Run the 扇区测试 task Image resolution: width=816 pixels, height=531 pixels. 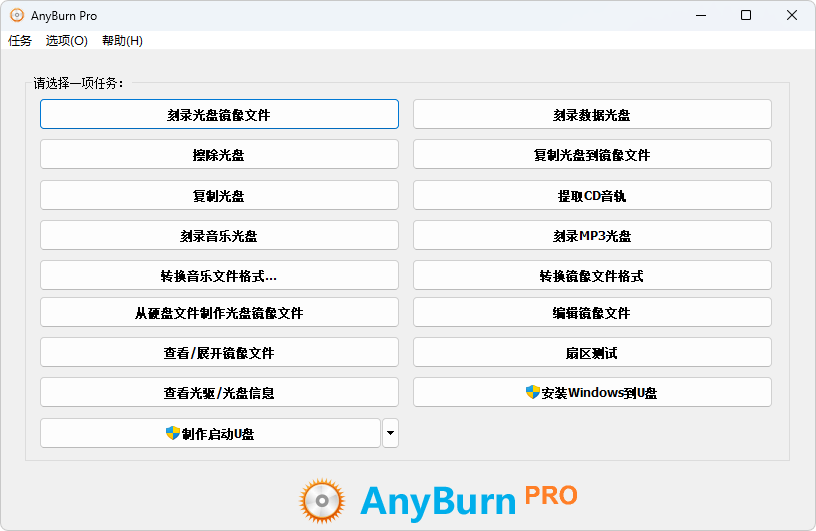592,352
